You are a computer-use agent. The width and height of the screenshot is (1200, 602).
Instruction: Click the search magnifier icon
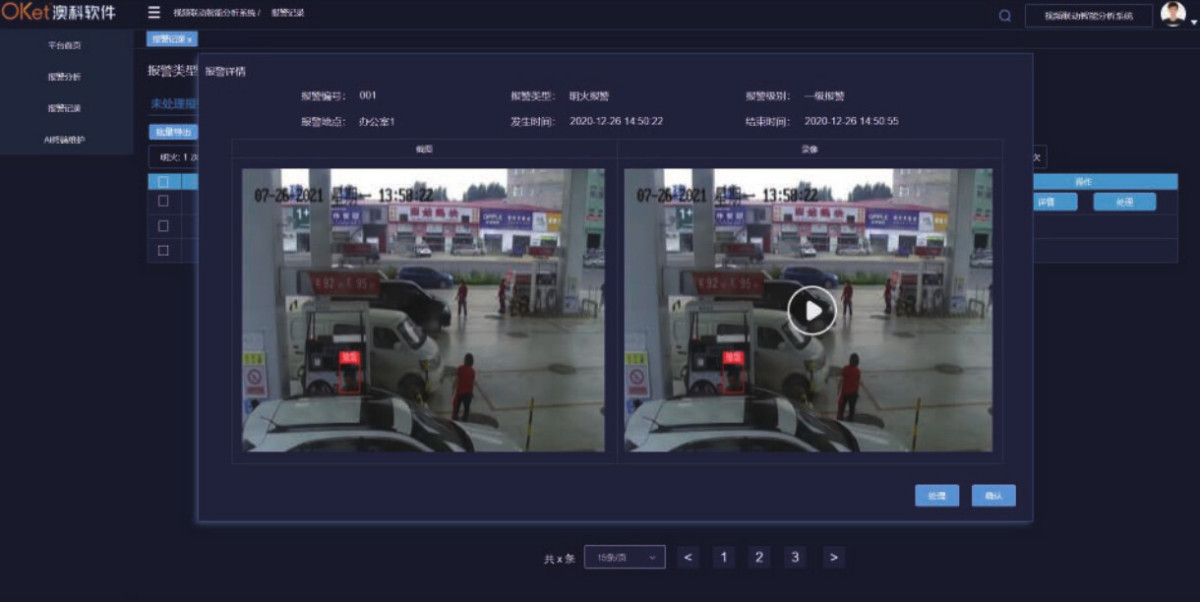[1004, 15]
